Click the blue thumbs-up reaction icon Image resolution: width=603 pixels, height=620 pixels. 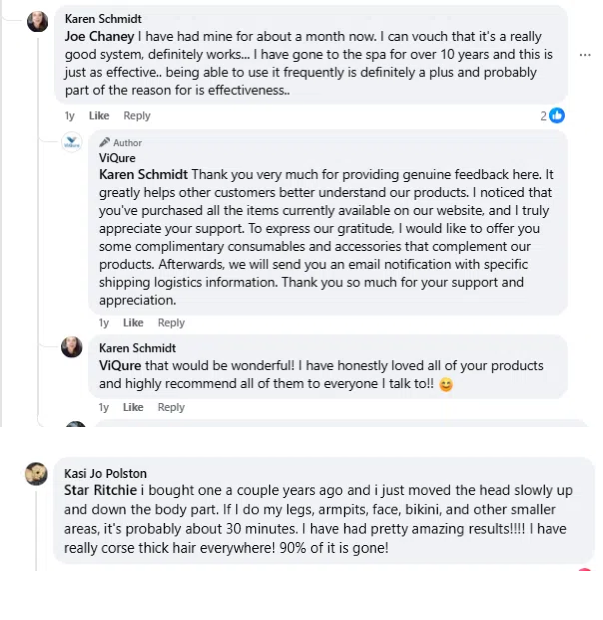(557, 116)
